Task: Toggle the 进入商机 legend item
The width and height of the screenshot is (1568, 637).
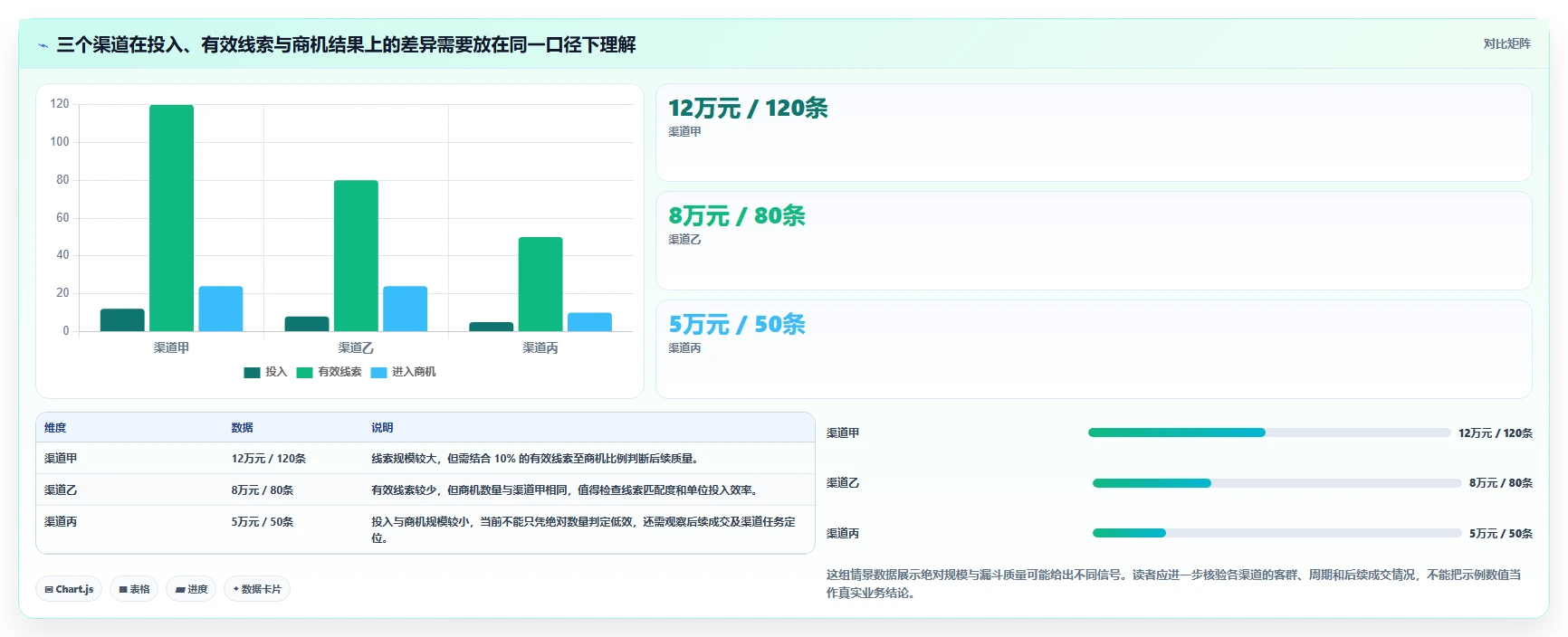Action: [403, 372]
